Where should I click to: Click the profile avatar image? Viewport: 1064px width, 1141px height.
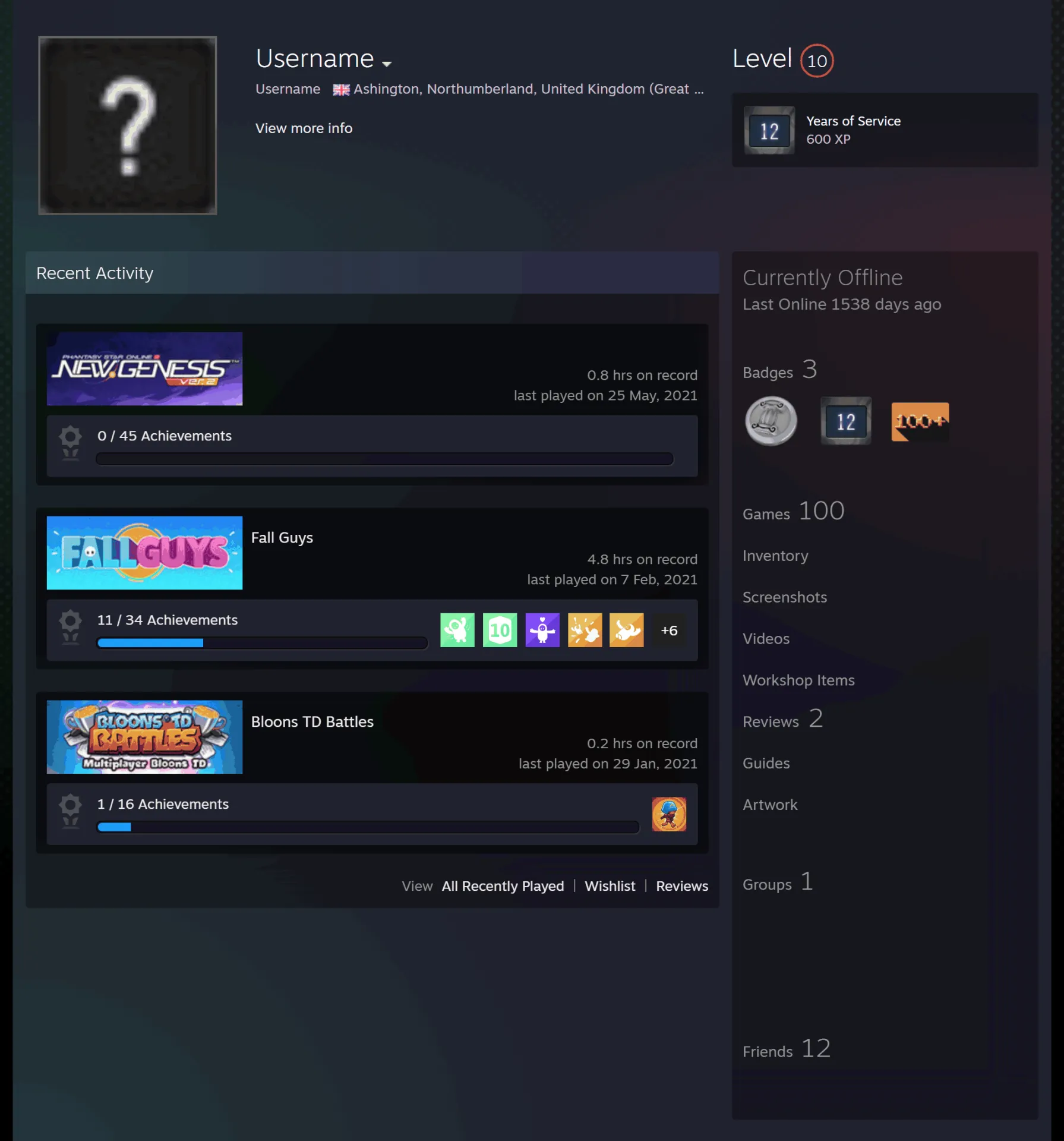click(128, 125)
